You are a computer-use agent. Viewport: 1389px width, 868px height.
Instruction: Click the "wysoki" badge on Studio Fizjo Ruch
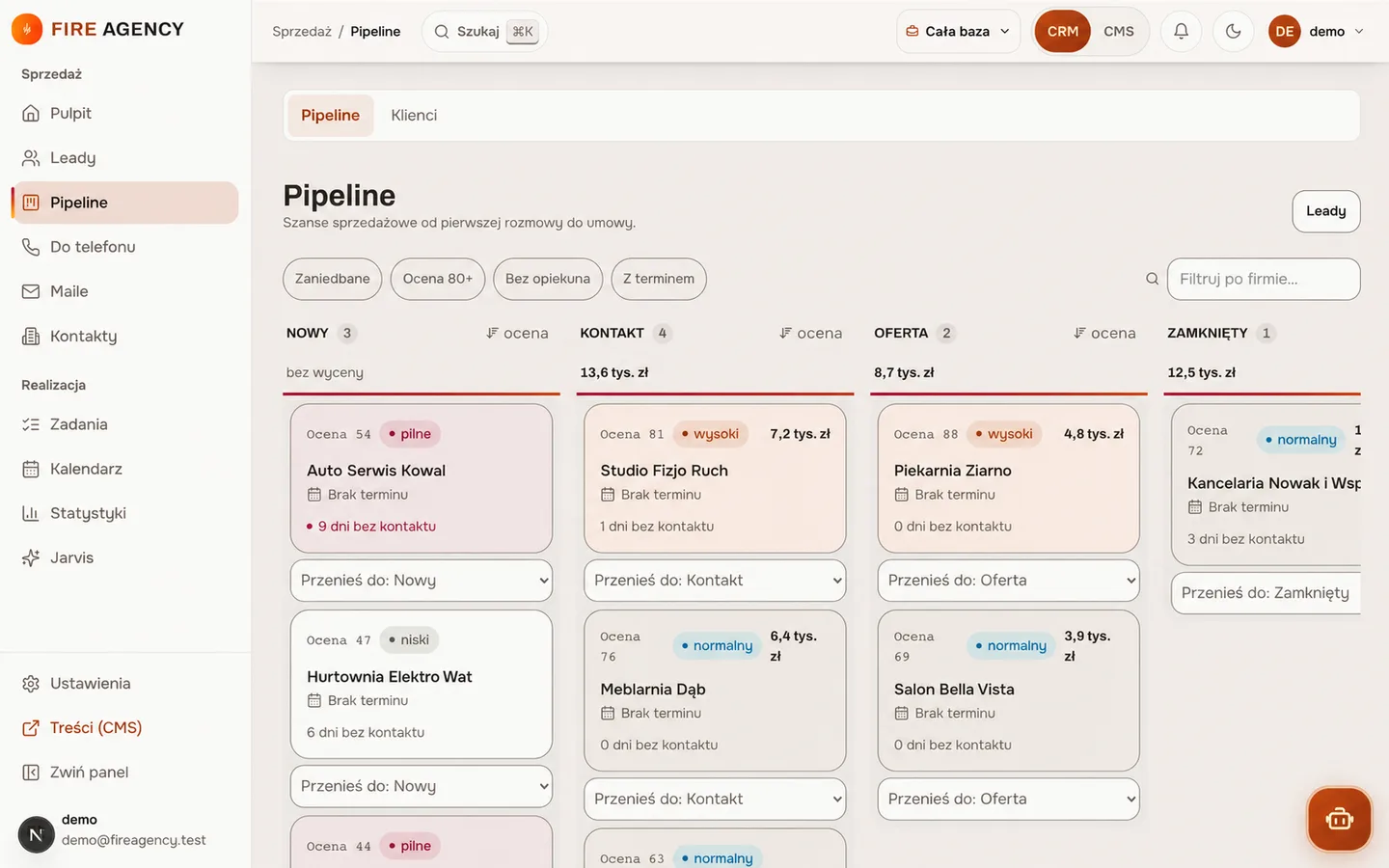coord(710,434)
